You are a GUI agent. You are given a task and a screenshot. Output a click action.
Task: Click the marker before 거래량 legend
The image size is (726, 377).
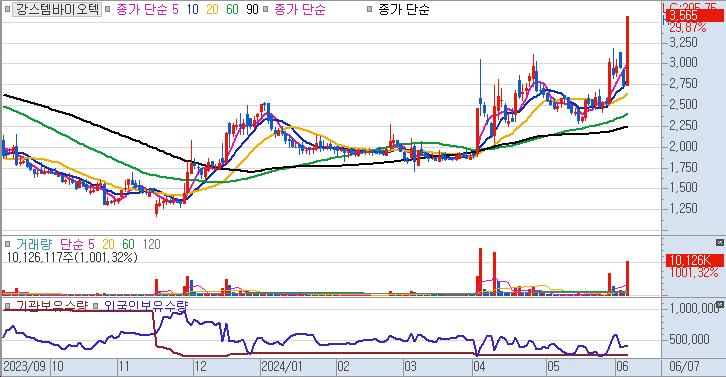click(x=7, y=244)
